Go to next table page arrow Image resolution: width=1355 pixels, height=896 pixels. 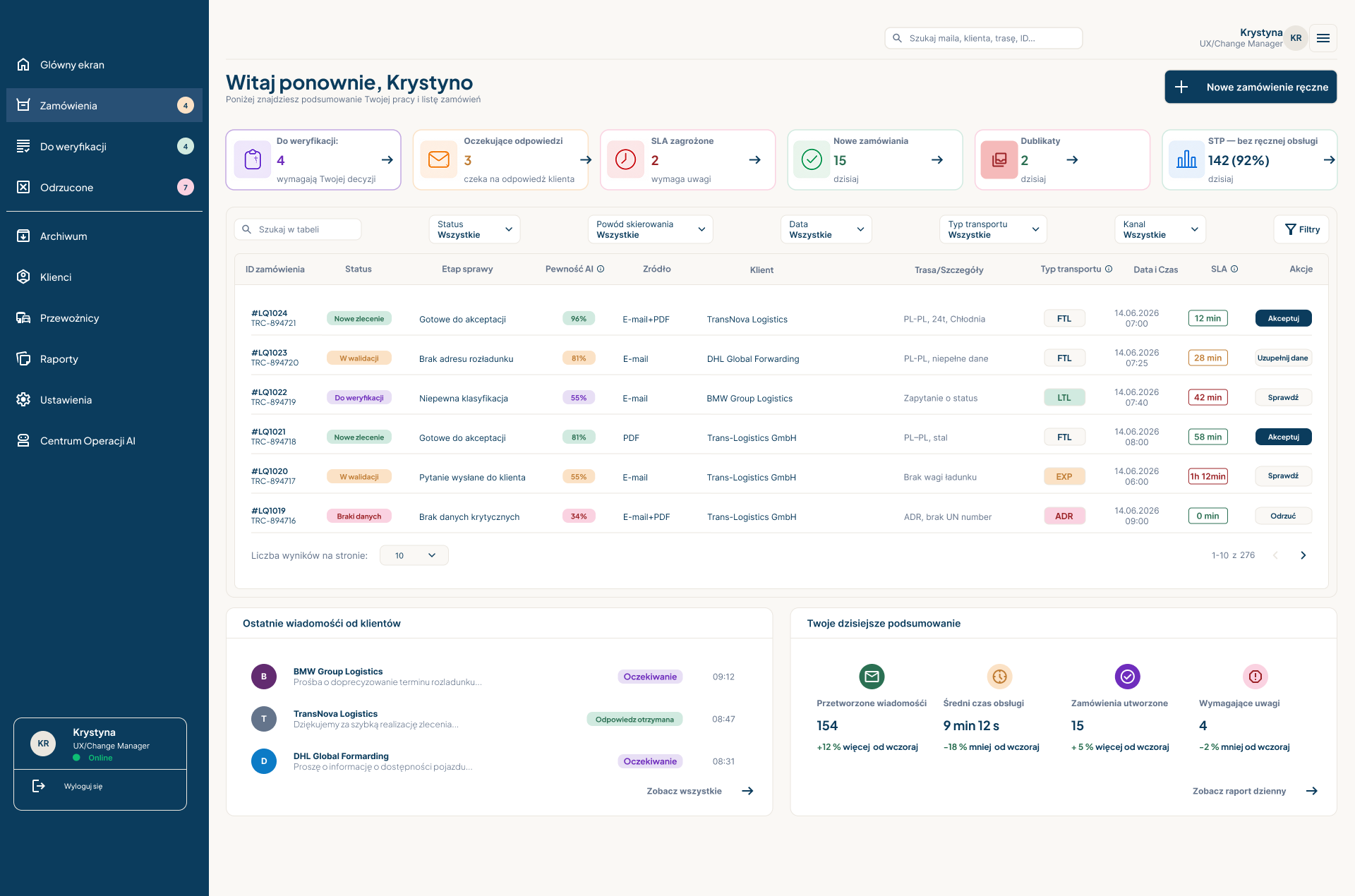pyautogui.click(x=1303, y=555)
